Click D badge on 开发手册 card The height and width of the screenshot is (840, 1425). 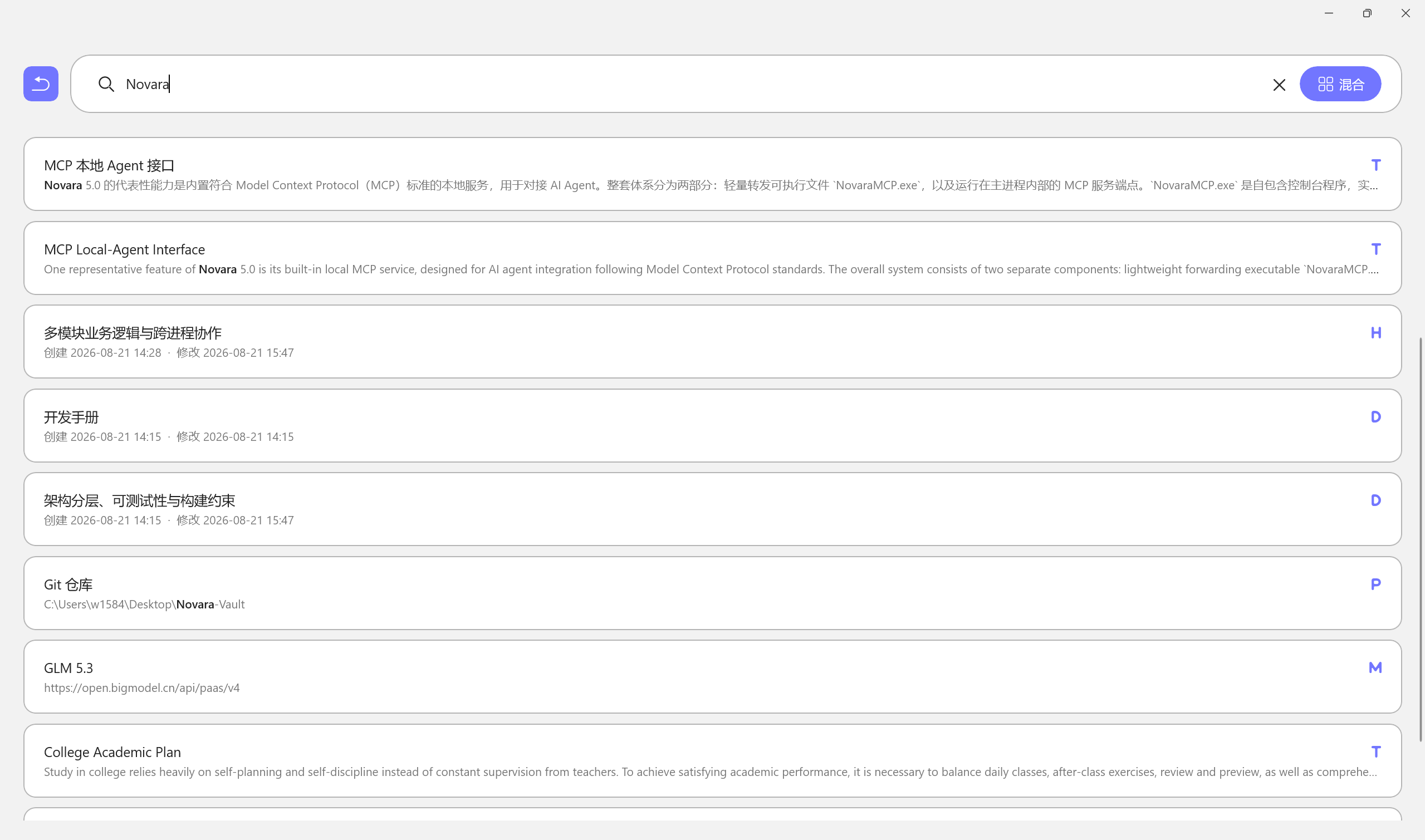coord(1376,416)
